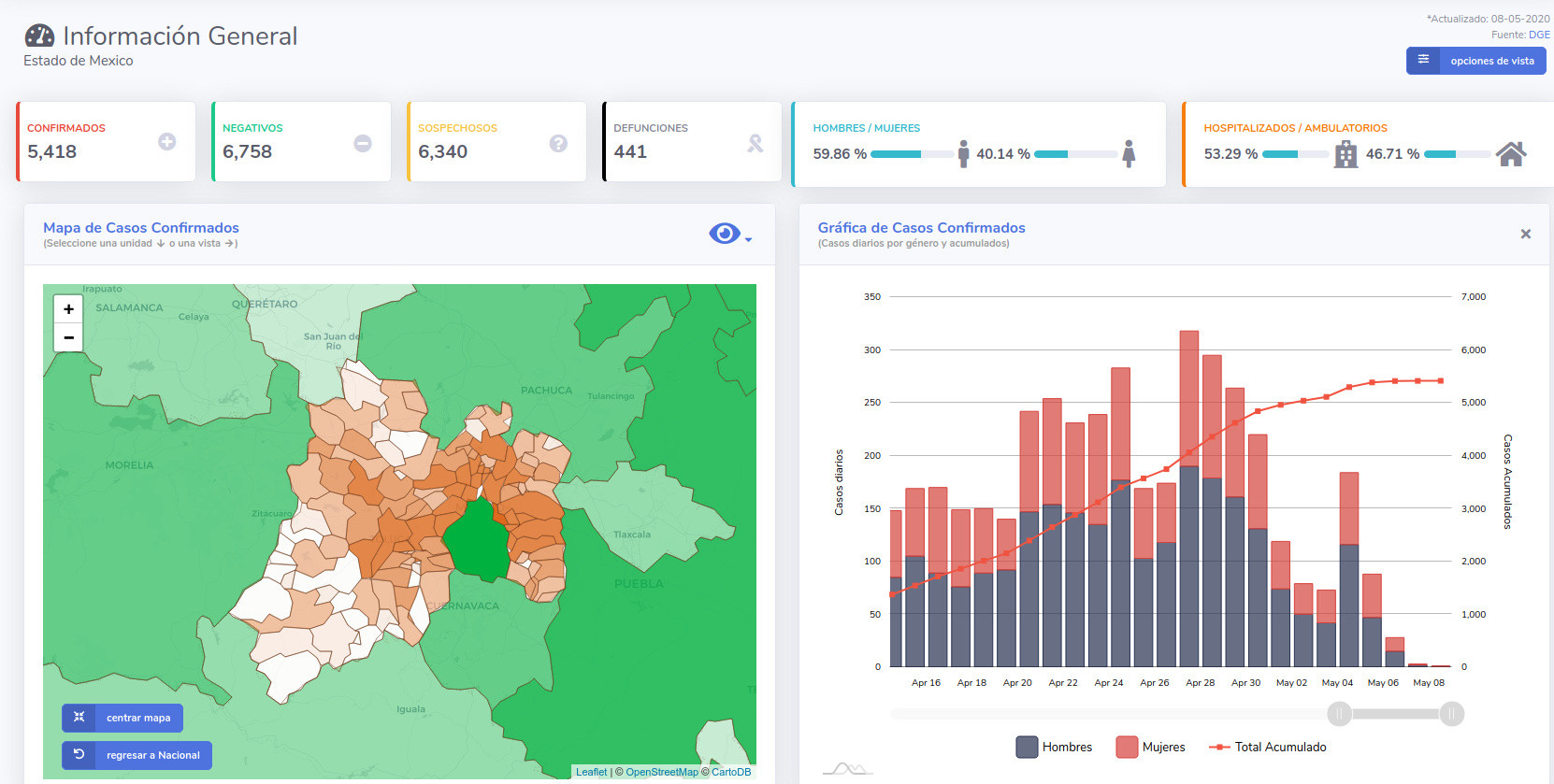
Task: Close the Gráfica de Casos Confirmados panel
Action: coord(1525,234)
